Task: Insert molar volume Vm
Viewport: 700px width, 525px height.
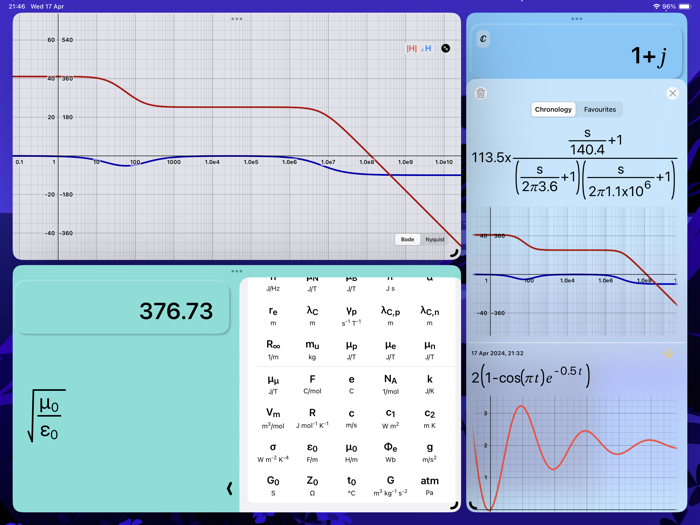Action: point(273,418)
